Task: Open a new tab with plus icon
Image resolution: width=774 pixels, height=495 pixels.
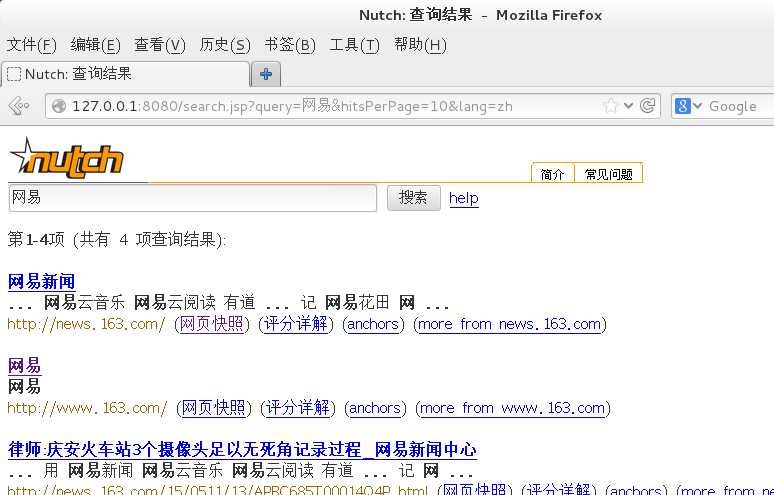Action: (266, 75)
